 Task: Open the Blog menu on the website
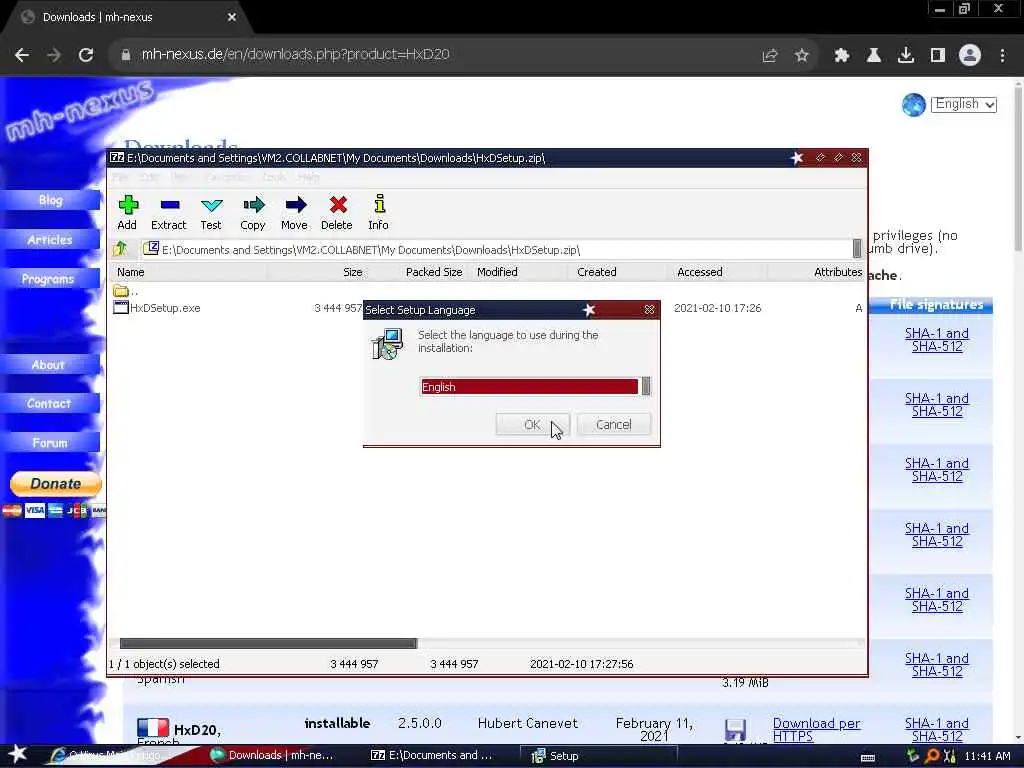click(50, 200)
